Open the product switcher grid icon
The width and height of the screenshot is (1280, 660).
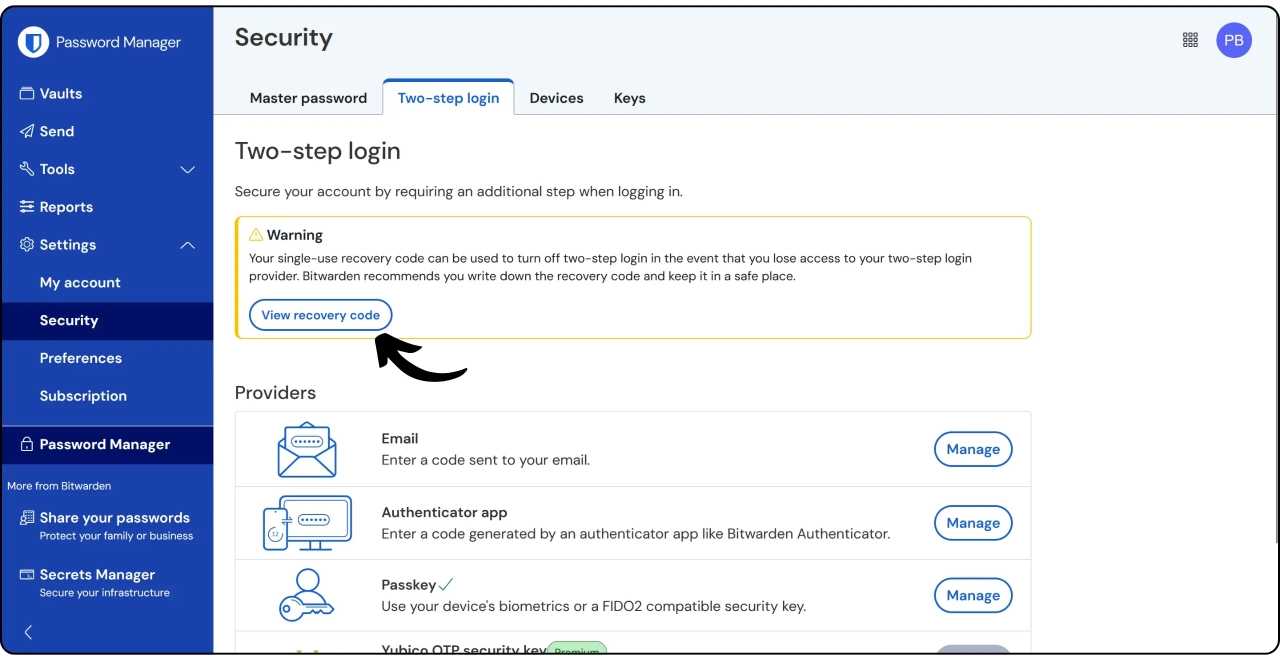pyautogui.click(x=1190, y=40)
